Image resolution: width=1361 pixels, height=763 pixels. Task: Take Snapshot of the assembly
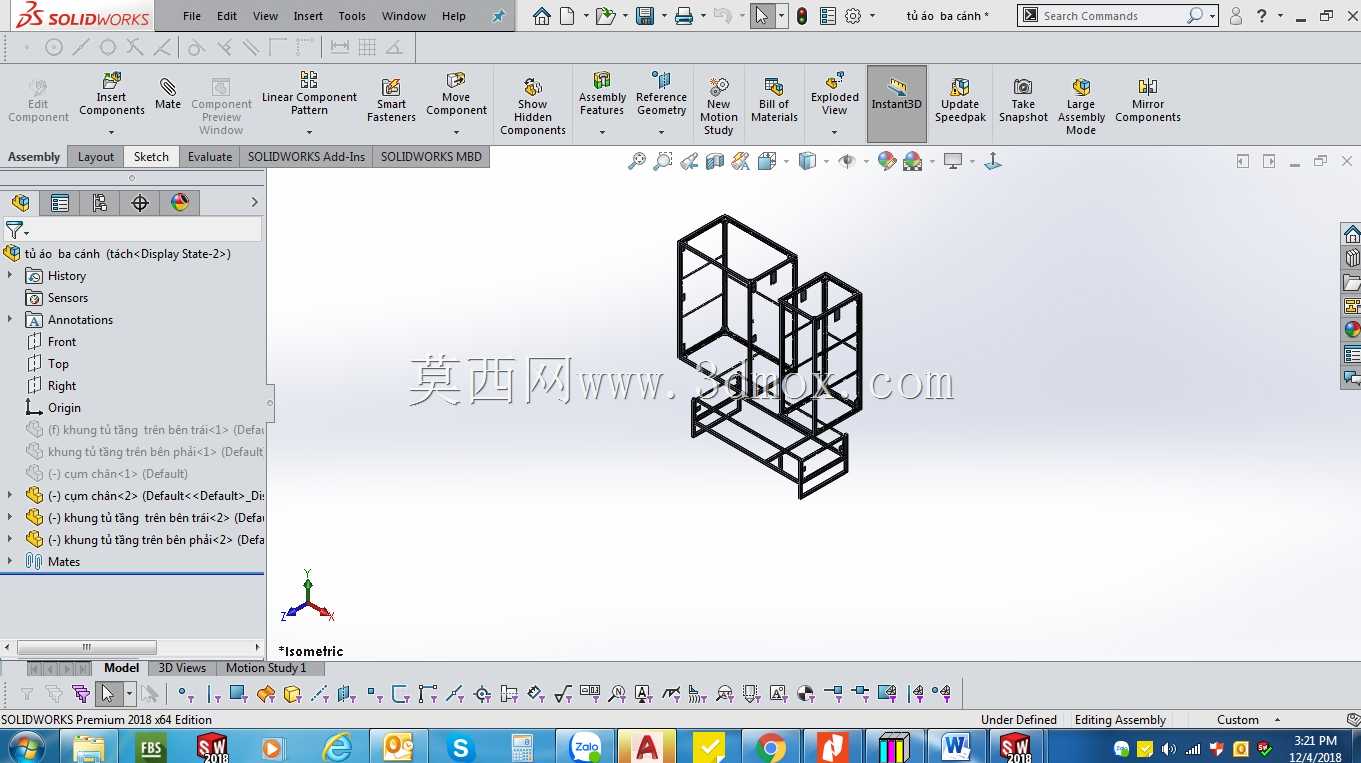pos(1023,101)
